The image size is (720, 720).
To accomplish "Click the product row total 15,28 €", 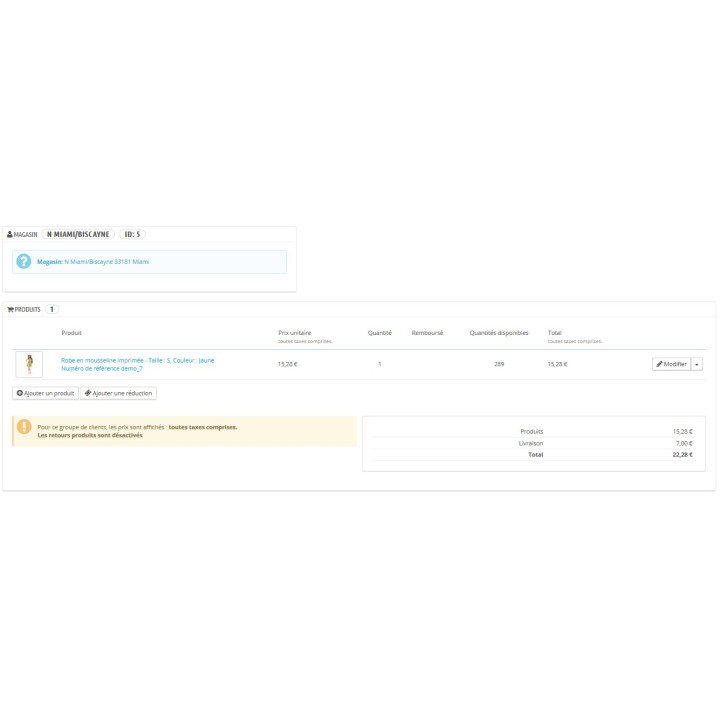I will 557,364.
